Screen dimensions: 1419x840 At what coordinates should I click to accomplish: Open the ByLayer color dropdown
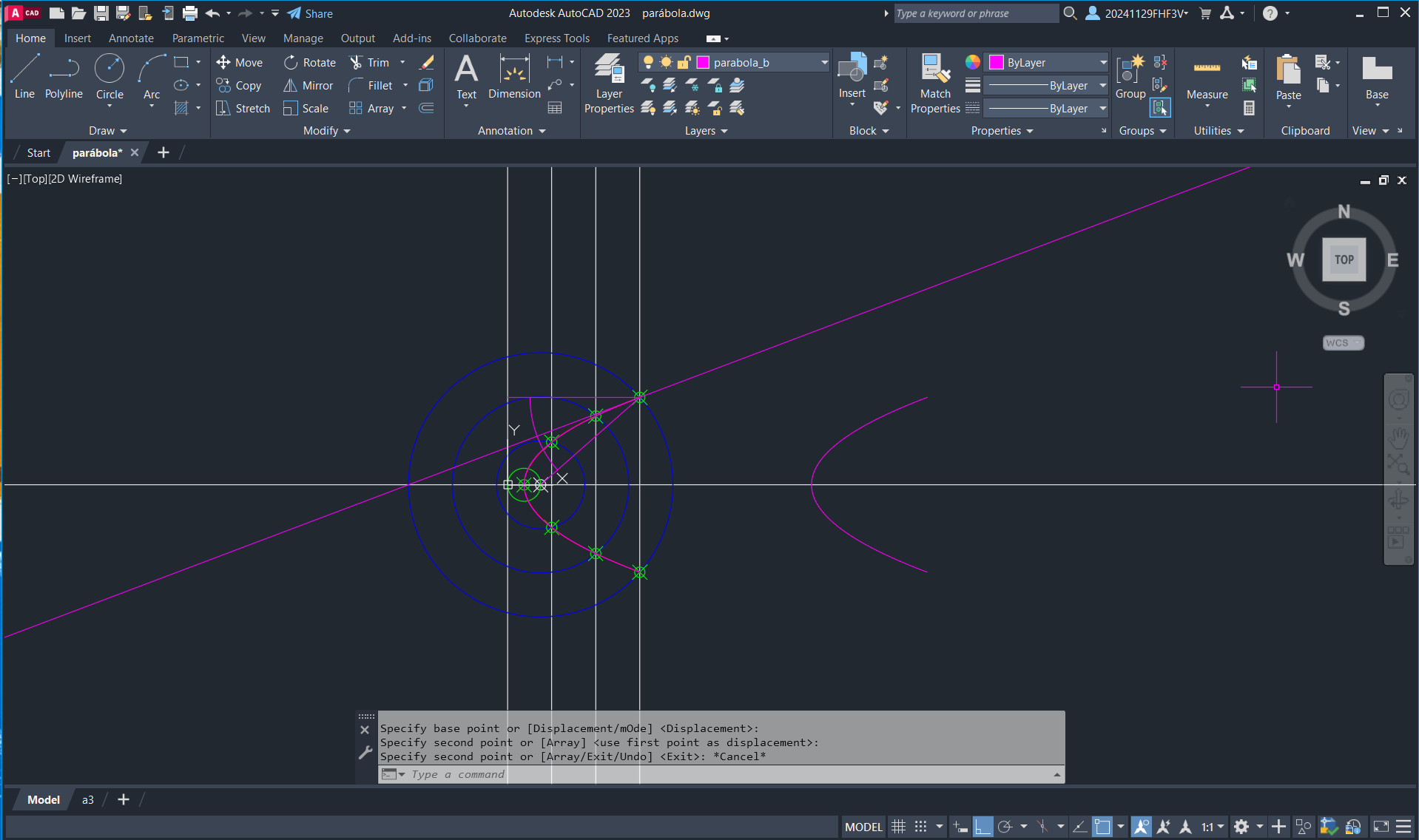click(x=1103, y=63)
